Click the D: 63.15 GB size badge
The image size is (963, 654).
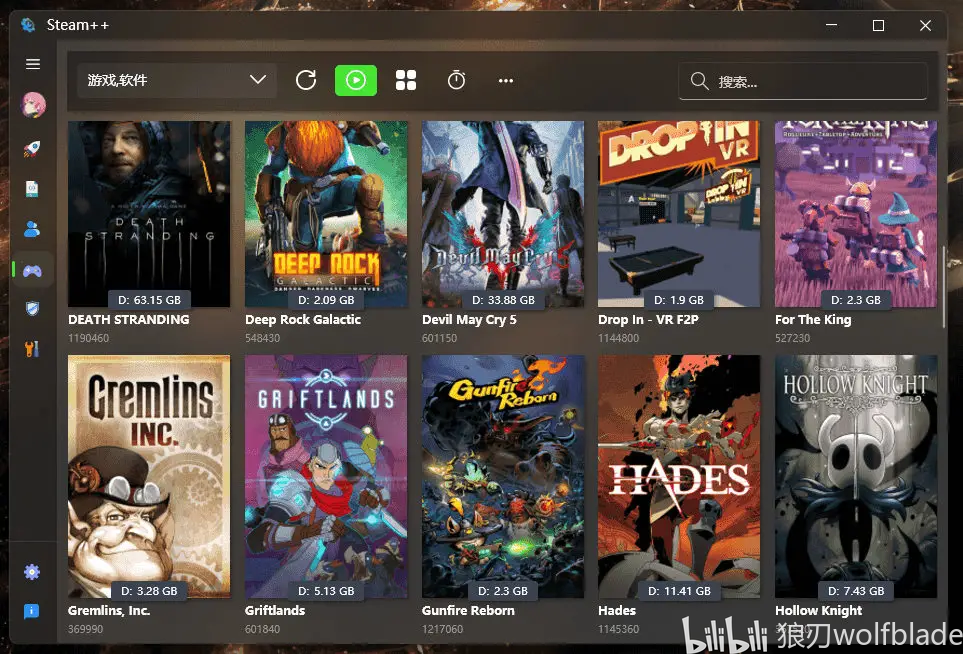tap(149, 300)
